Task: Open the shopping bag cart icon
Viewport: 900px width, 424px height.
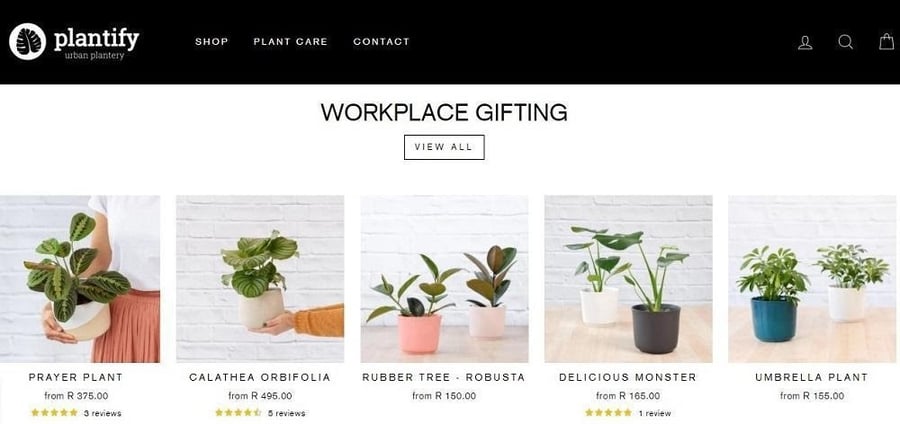Action: pyautogui.click(x=887, y=41)
